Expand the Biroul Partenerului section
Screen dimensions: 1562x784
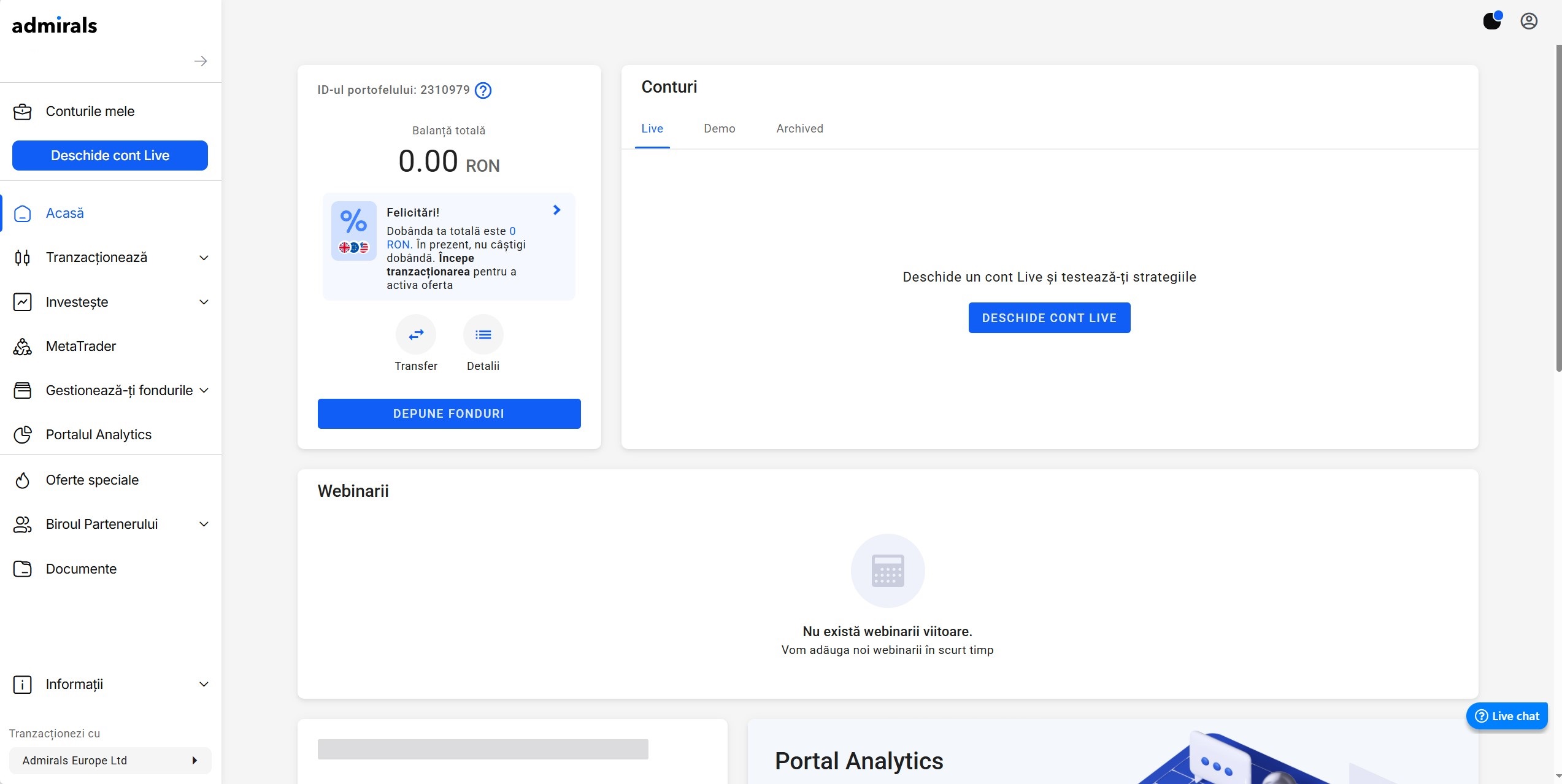tap(110, 525)
